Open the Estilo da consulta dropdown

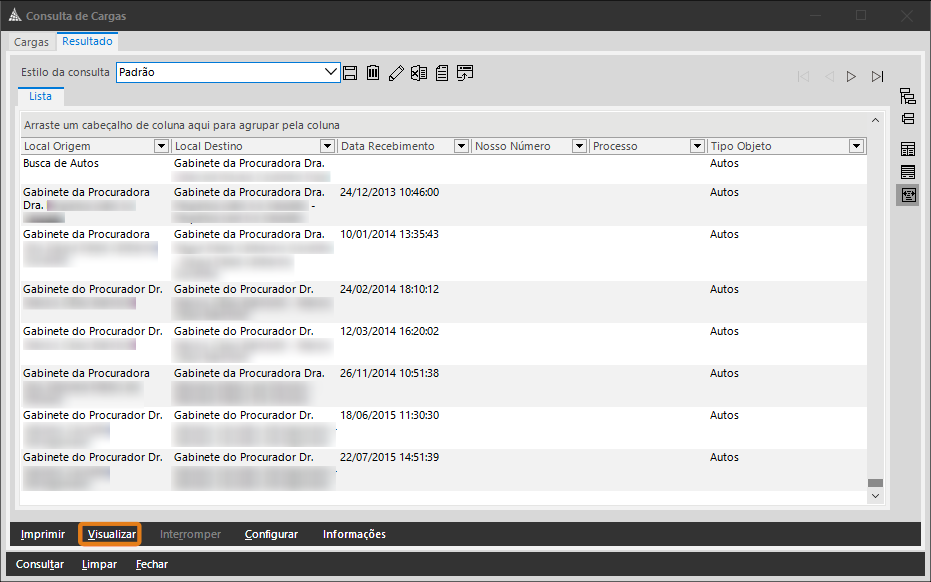[332, 73]
